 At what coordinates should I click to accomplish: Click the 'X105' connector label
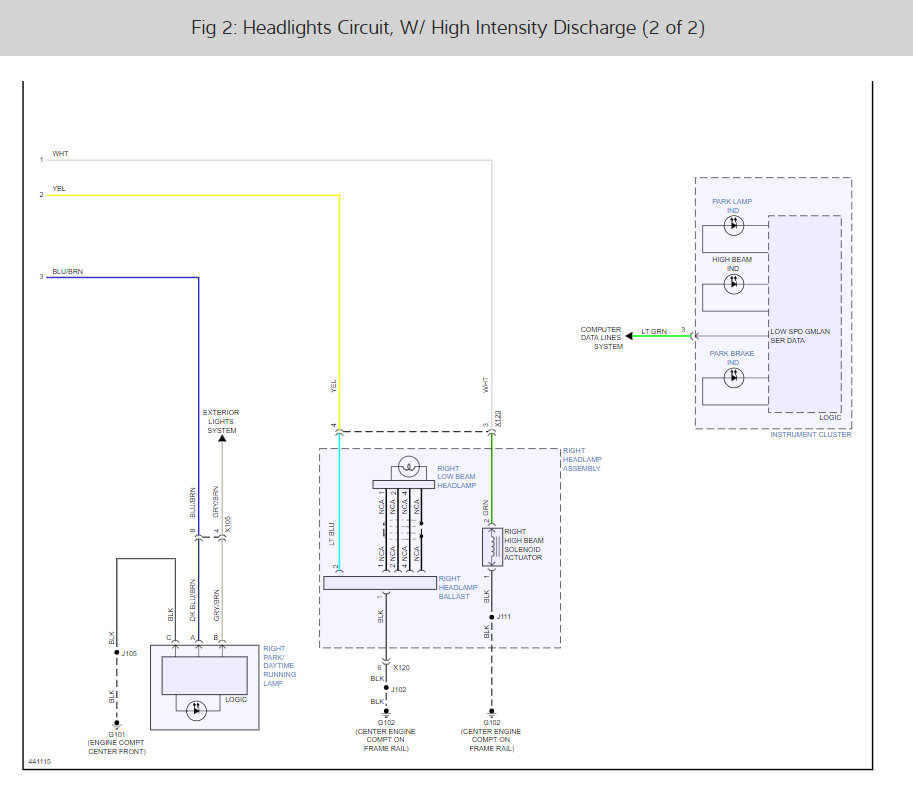coord(228,524)
